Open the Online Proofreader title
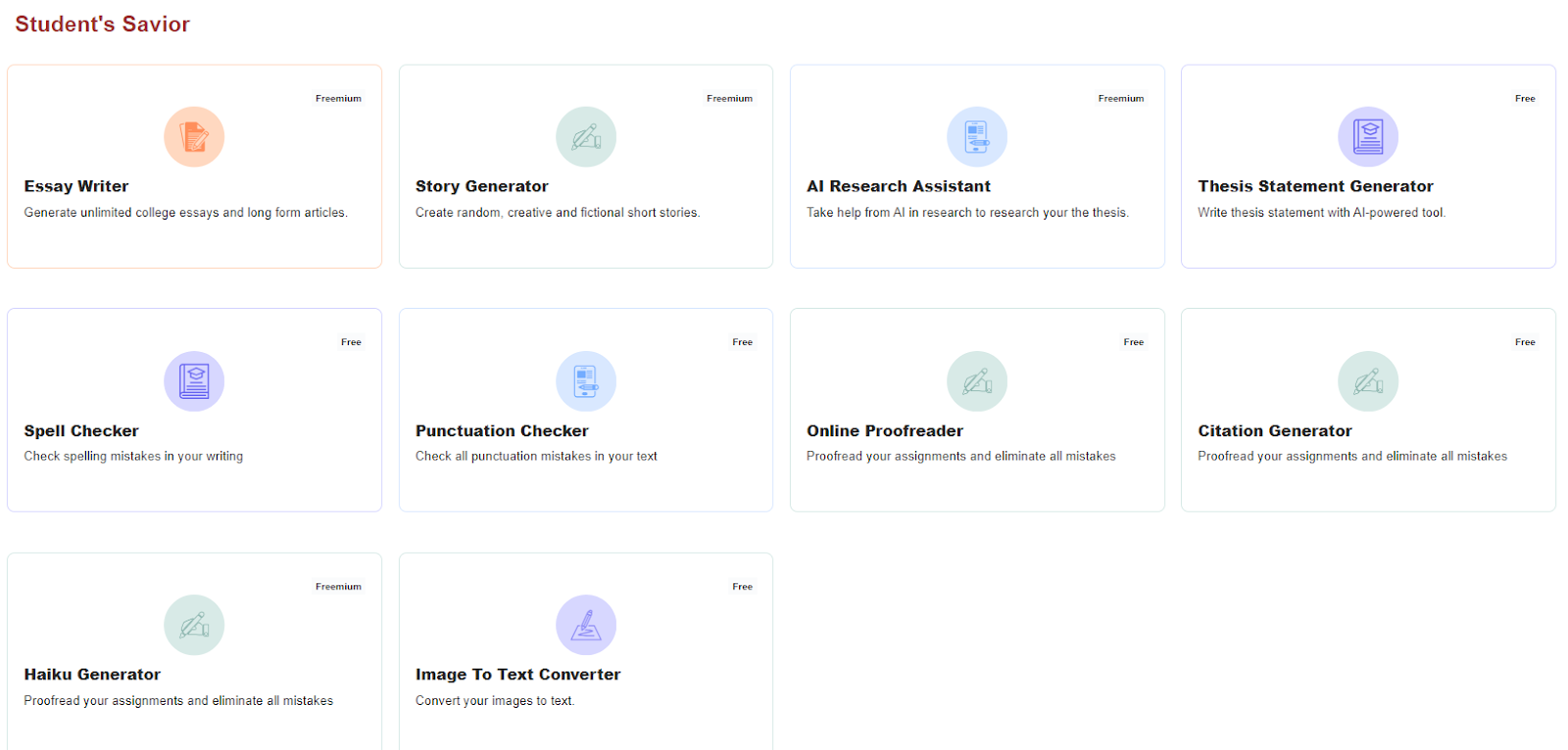The width and height of the screenshot is (1568, 750). tap(885, 430)
